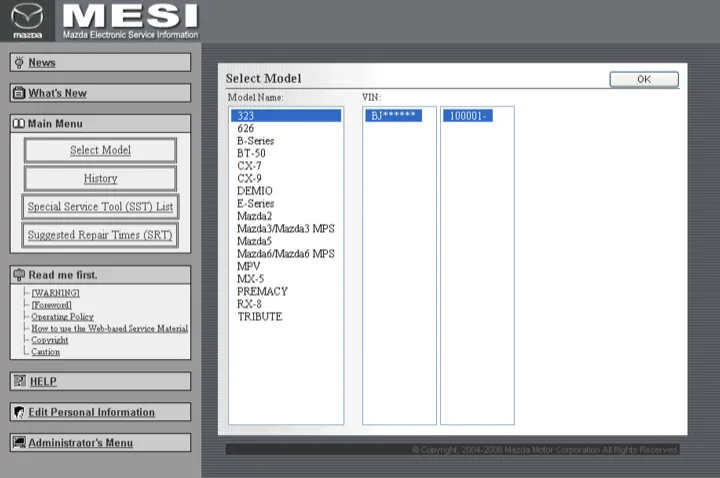This screenshot has height=478, width=720.
Task: Open the [WARNING] link
Action: pyautogui.click(x=56, y=293)
